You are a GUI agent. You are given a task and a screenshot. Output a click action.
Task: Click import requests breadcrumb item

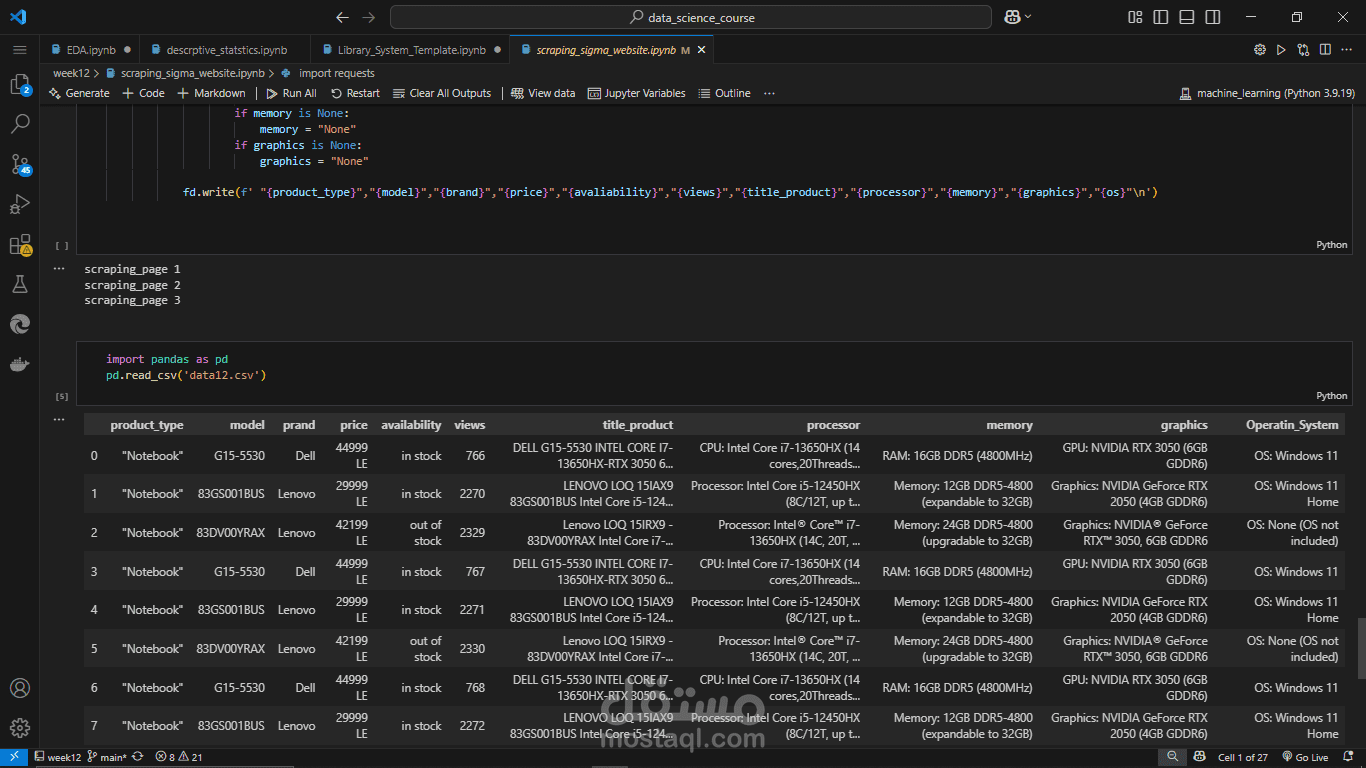click(337, 73)
